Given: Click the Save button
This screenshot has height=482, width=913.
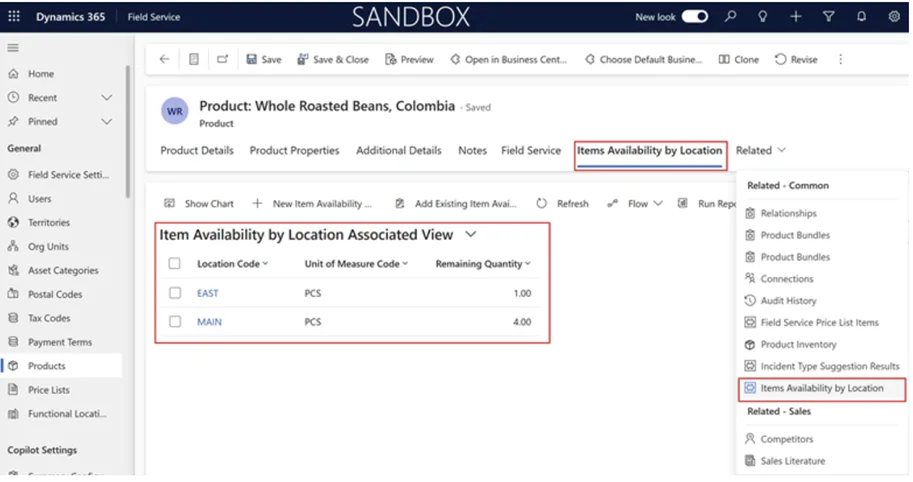Looking at the screenshot, I should click(264, 59).
